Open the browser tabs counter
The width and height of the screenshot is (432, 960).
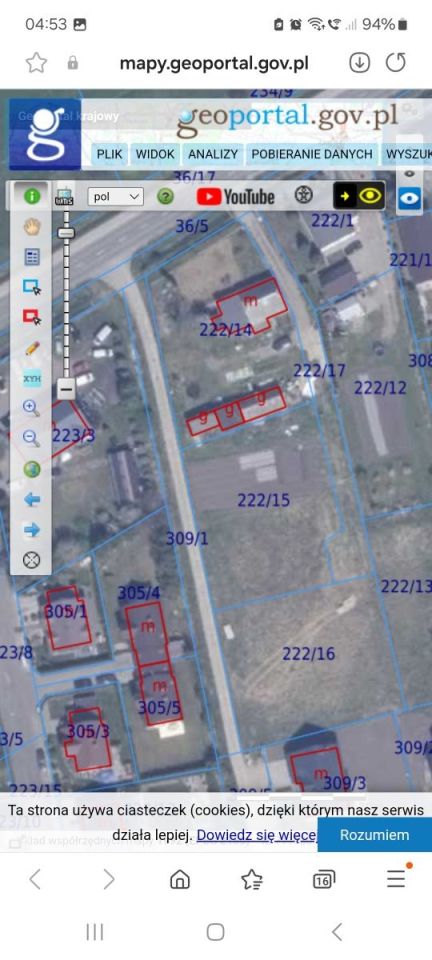pyautogui.click(x=324, y=880)
